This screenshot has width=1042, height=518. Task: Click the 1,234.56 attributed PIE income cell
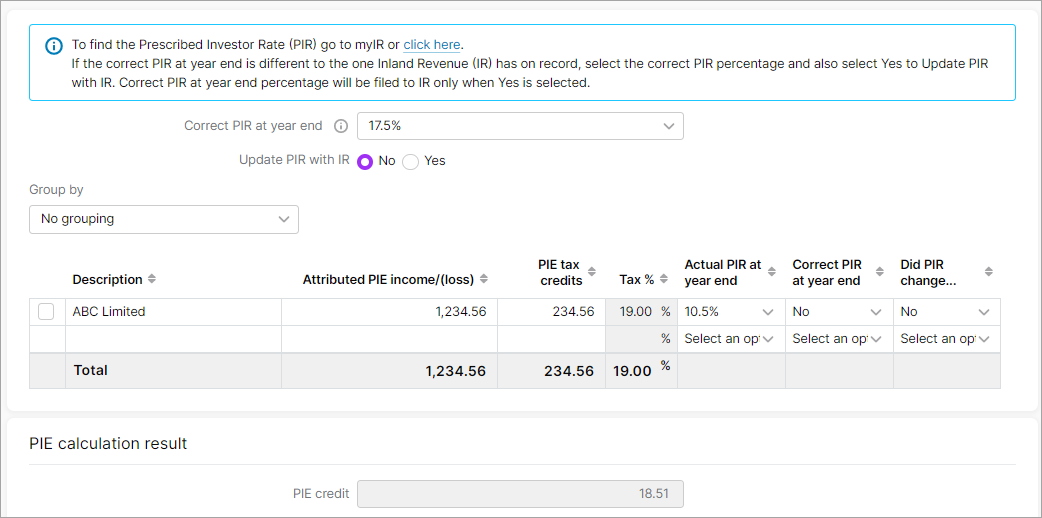pos(389,312)
